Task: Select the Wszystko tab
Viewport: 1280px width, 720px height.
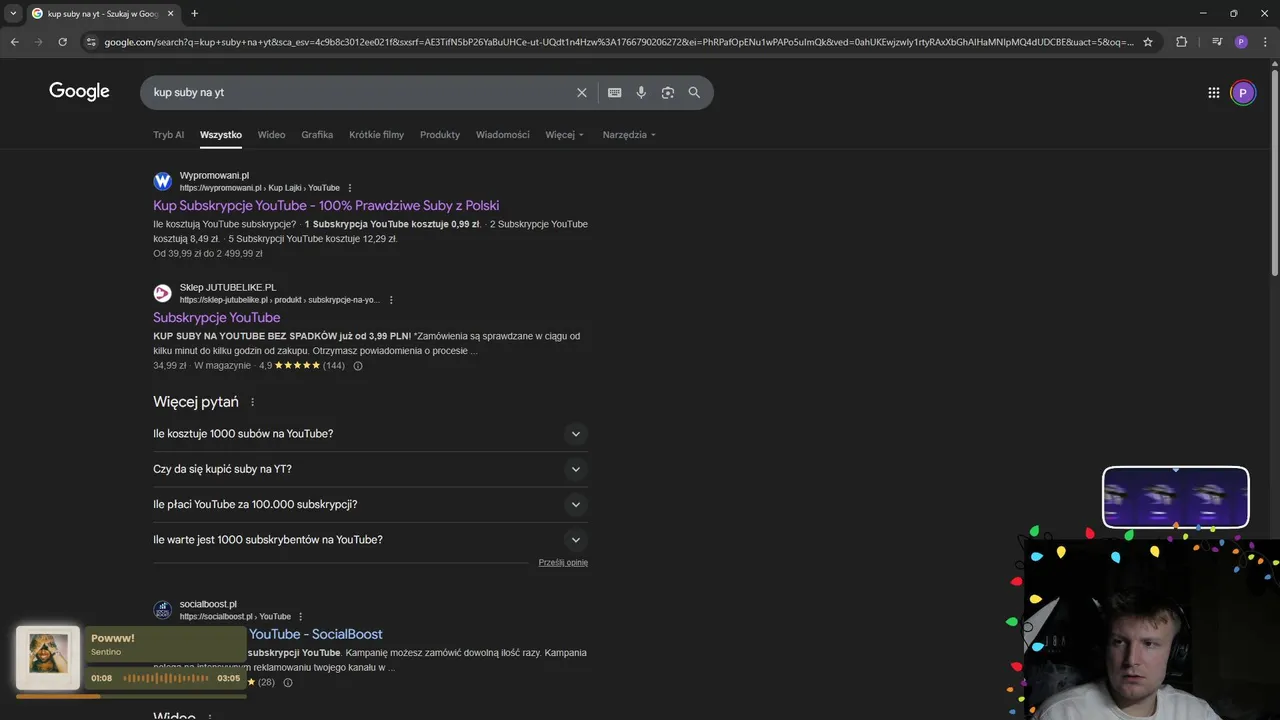Action: (x=221, y=135)
